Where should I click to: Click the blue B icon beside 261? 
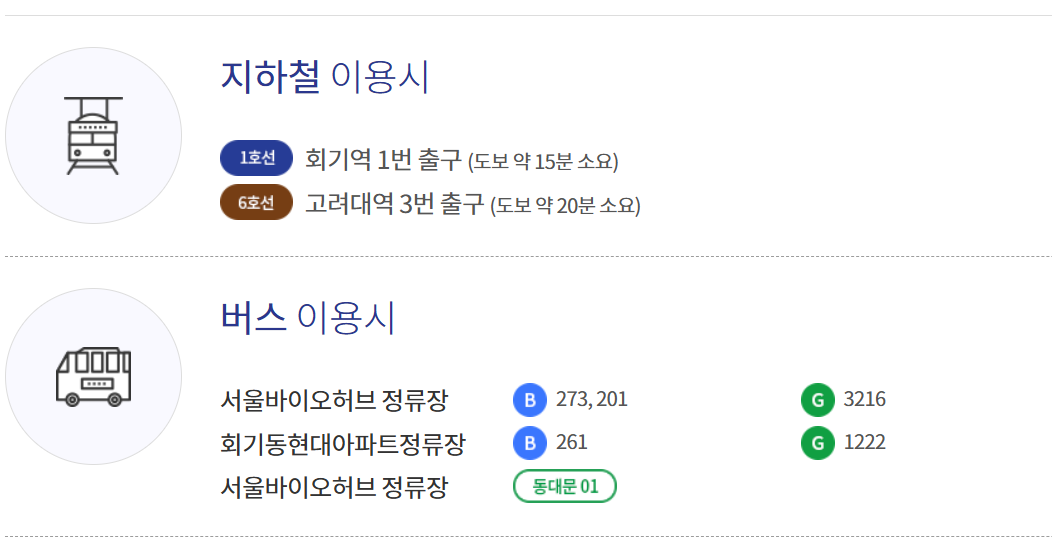530,443
